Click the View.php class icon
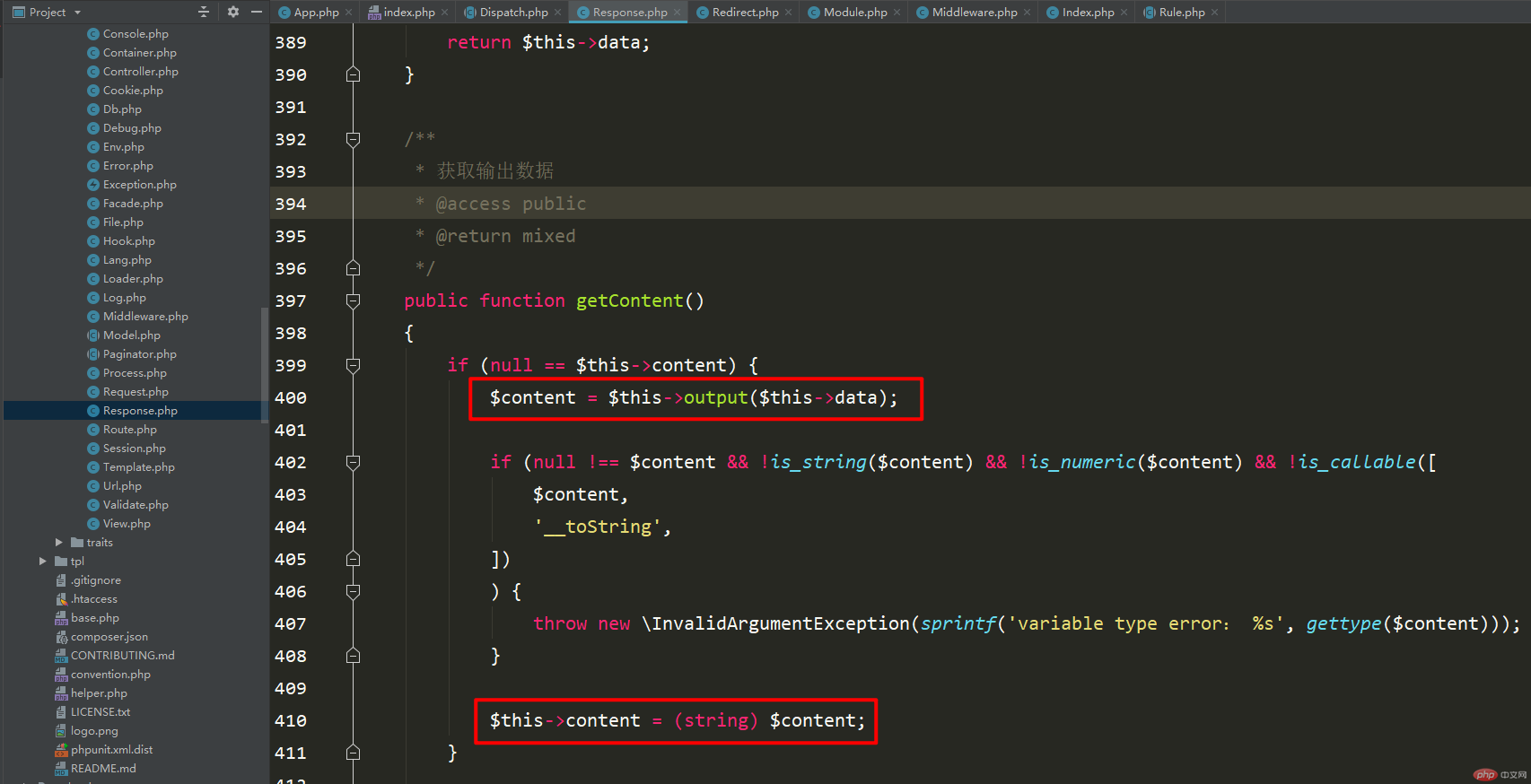 (x=93, y=524)
